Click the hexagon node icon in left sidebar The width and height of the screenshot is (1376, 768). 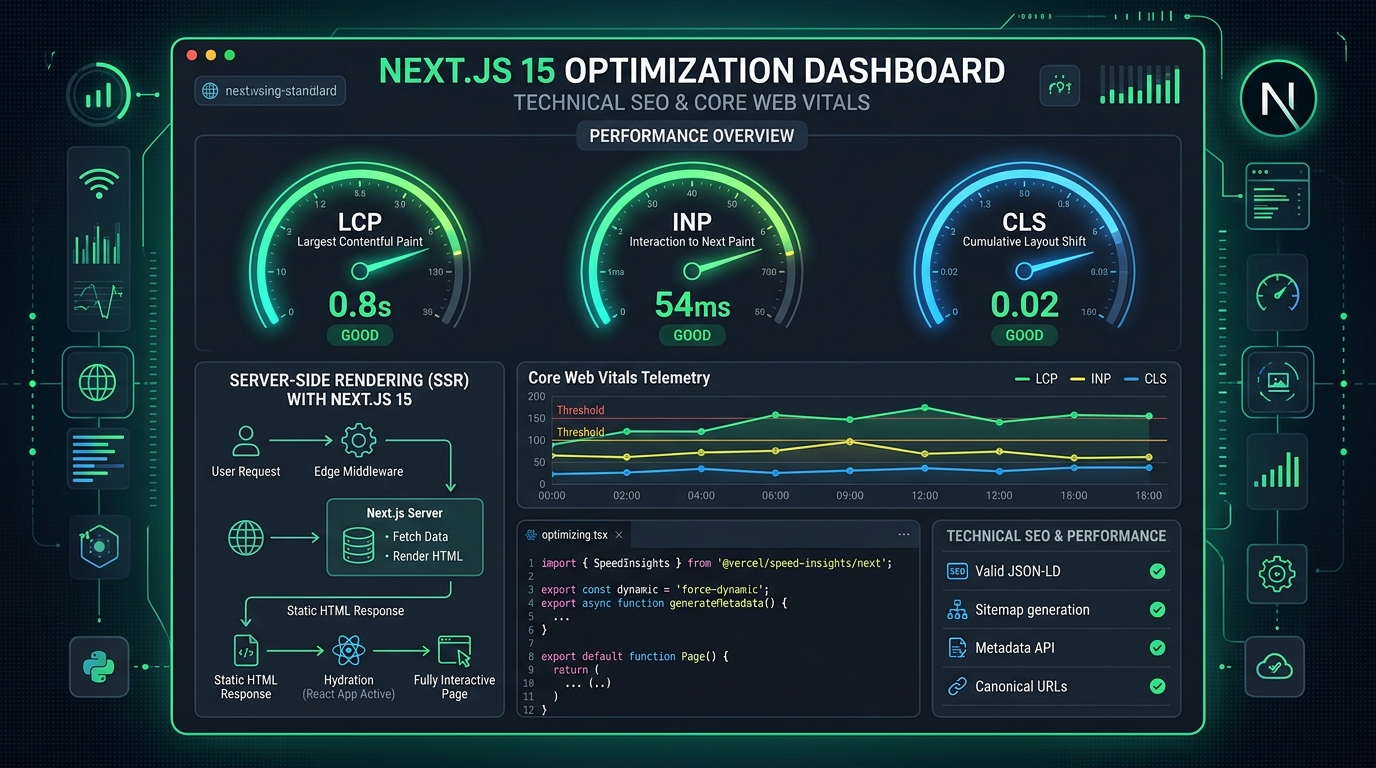[x=99, y=546]
